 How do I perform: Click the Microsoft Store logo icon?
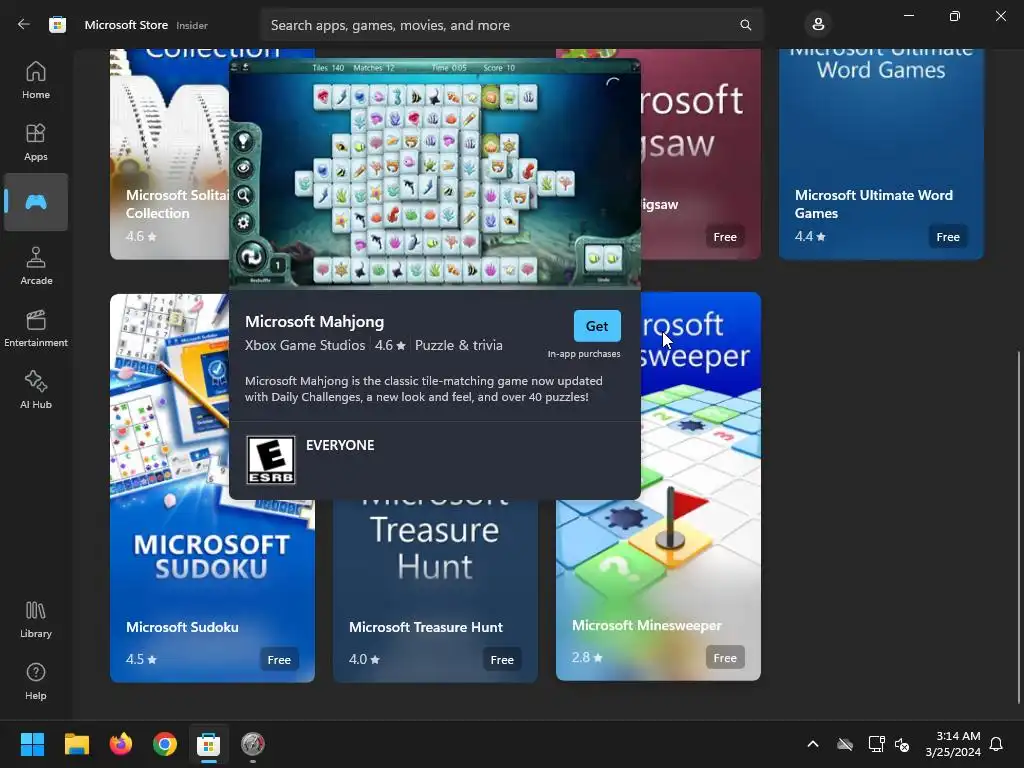point(57,25)
